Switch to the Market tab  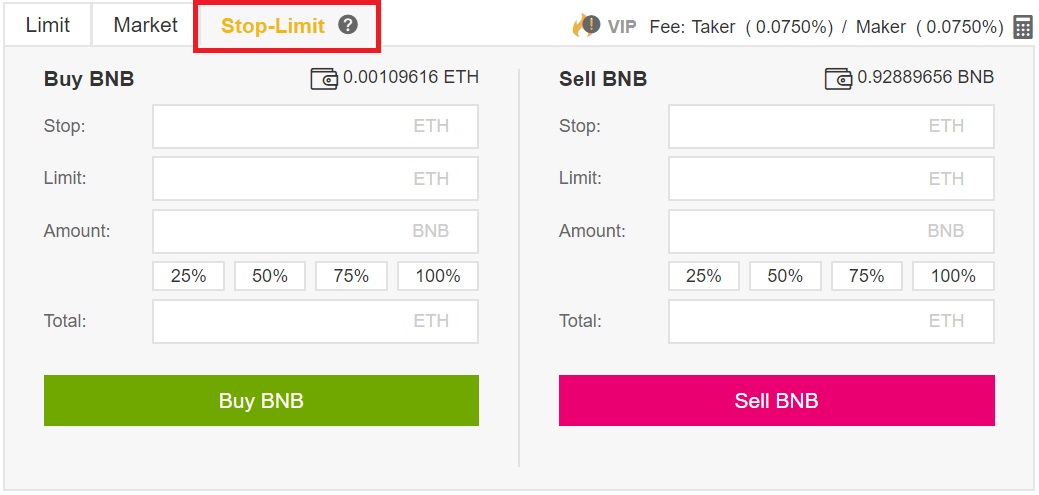coord(146,25)
